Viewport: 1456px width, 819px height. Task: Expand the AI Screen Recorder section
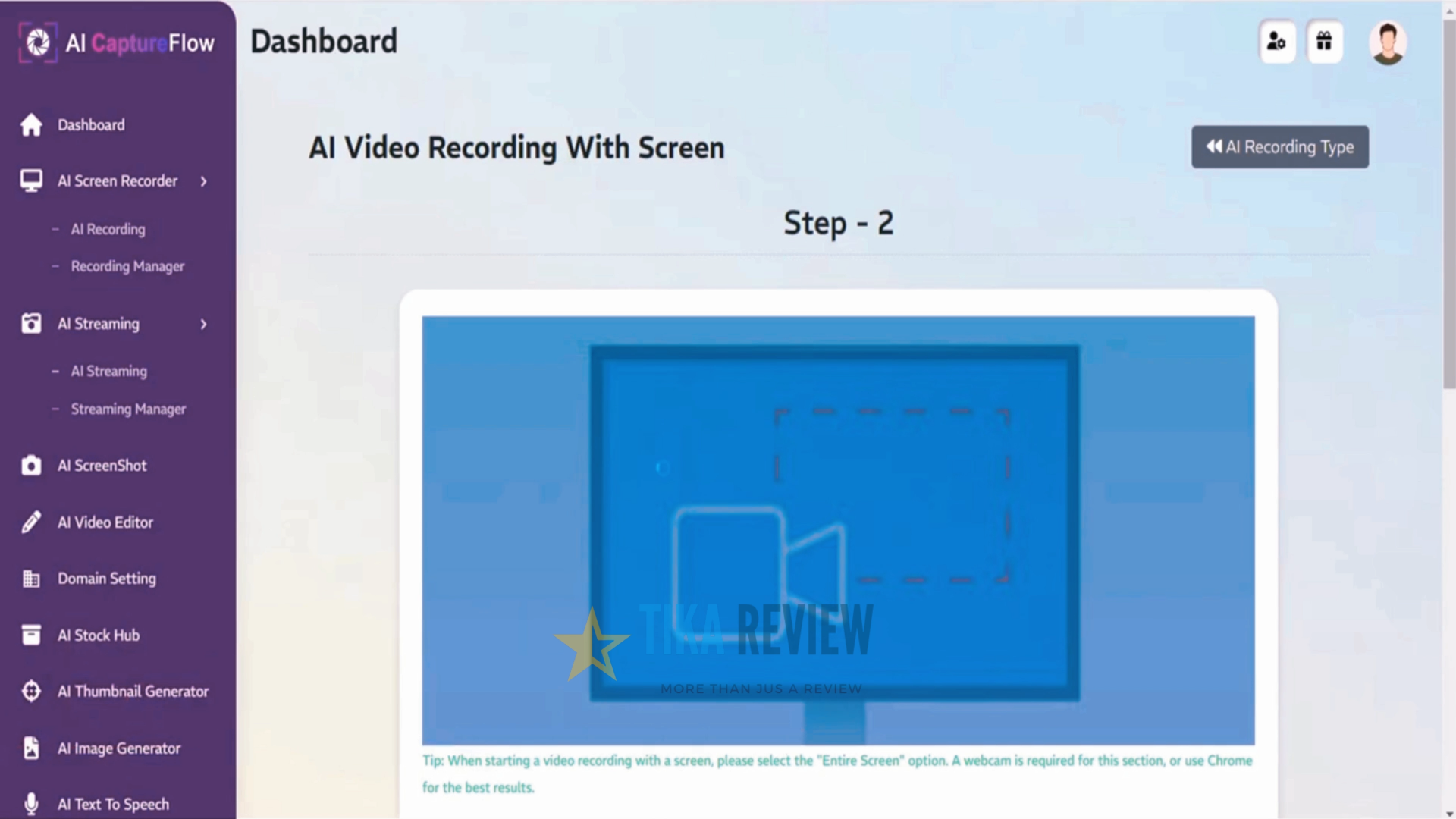[x=203, y=181]
